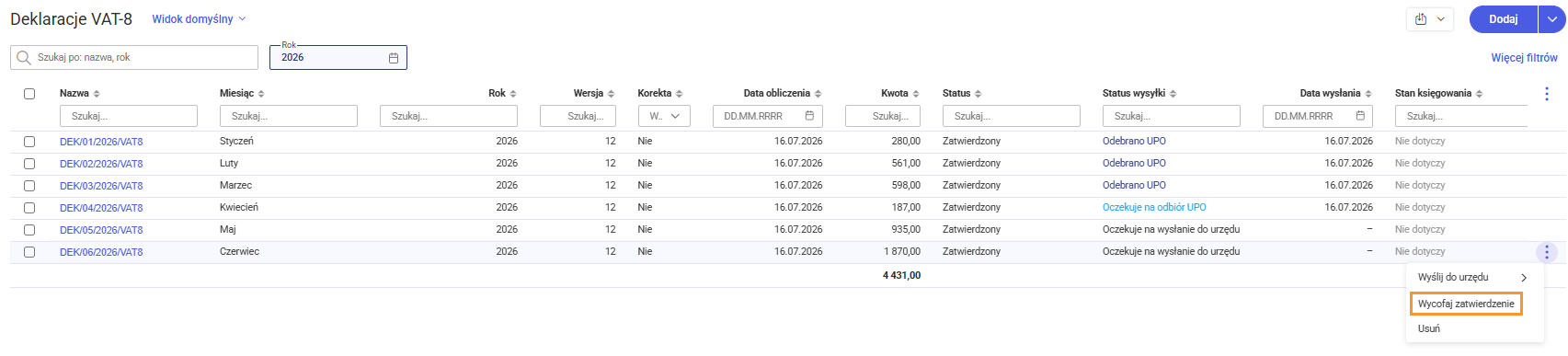Sort by Nazwa column arrows
The height and width of the screenshot is (356, 1568).
[x=97, y=94]
